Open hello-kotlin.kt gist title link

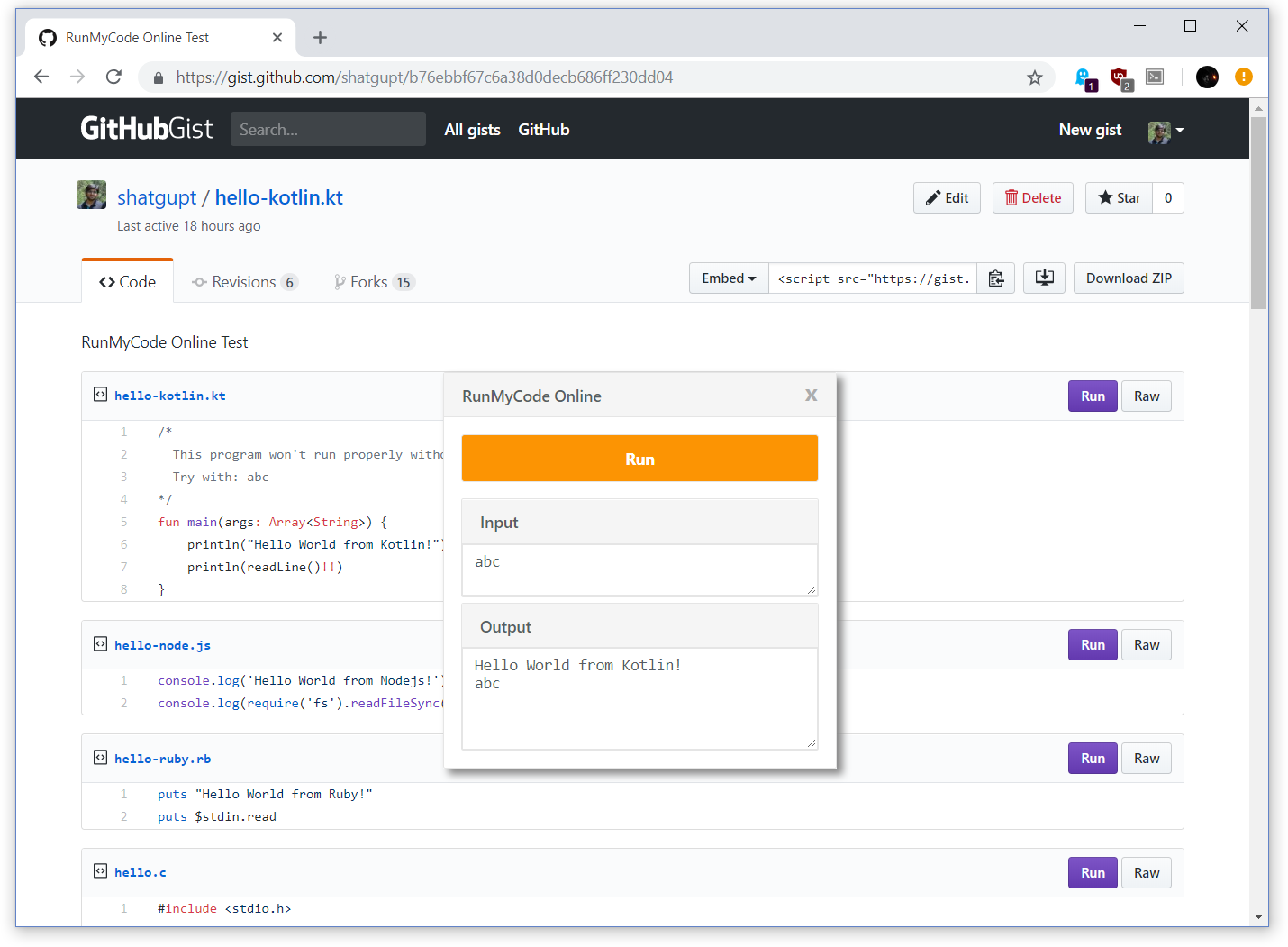[279, 197]
